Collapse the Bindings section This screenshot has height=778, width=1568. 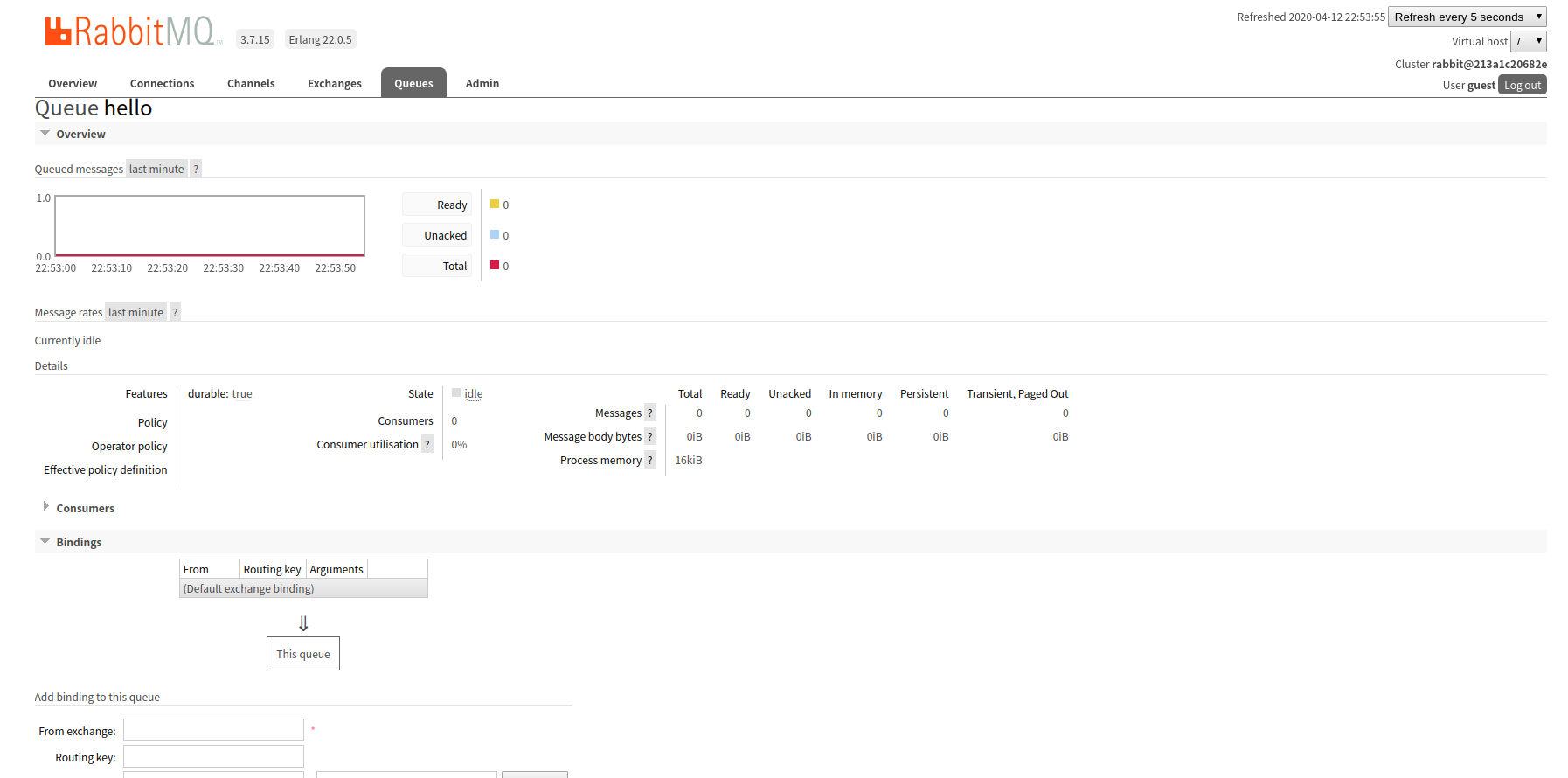pos(79,543)
